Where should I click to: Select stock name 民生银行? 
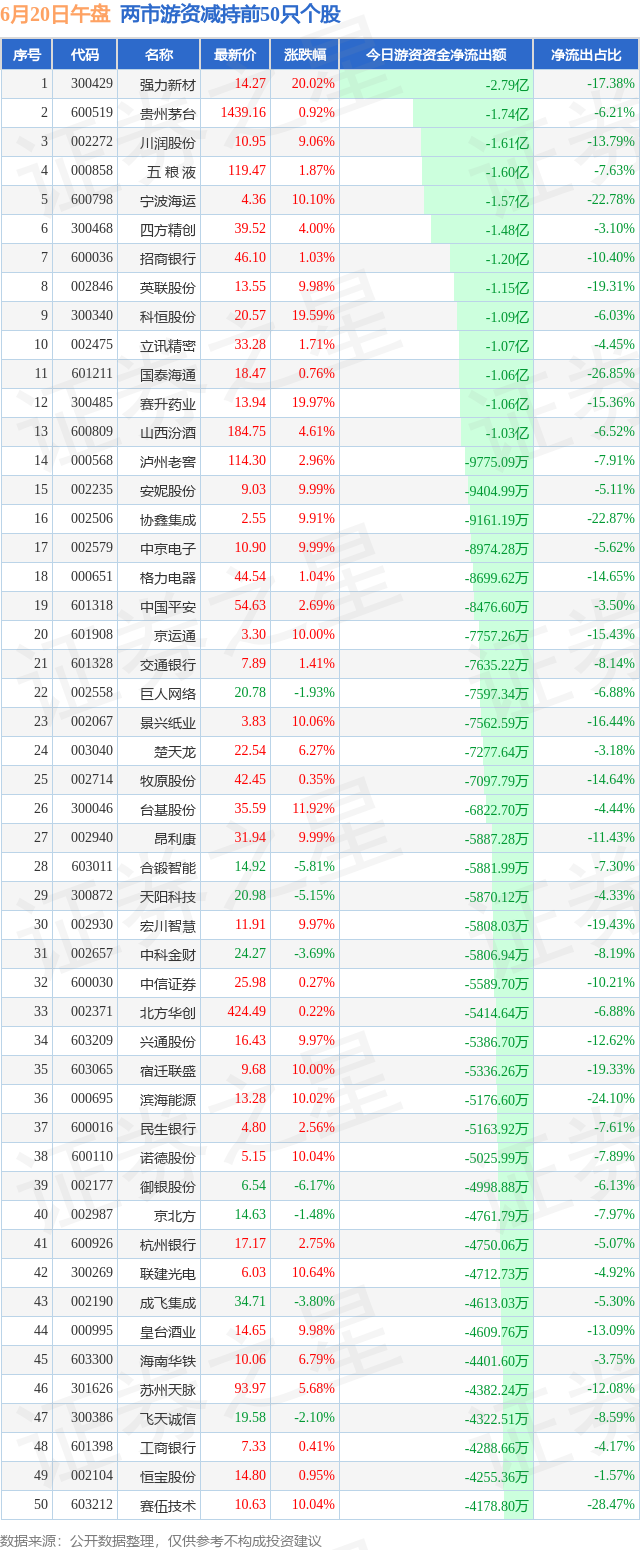pyautogui.click(x=168, y=1128)
